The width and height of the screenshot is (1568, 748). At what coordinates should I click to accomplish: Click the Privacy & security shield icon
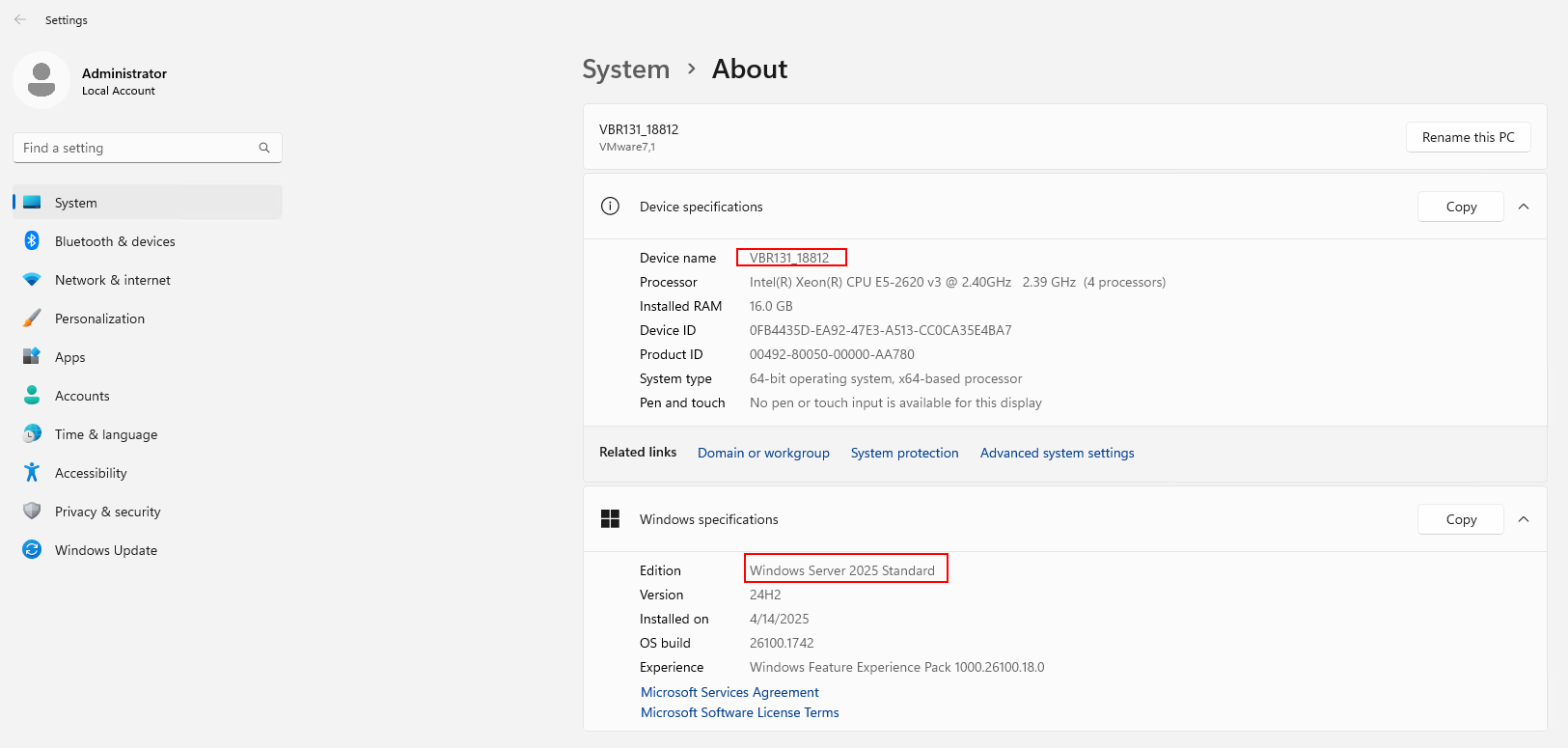[32, 512]
